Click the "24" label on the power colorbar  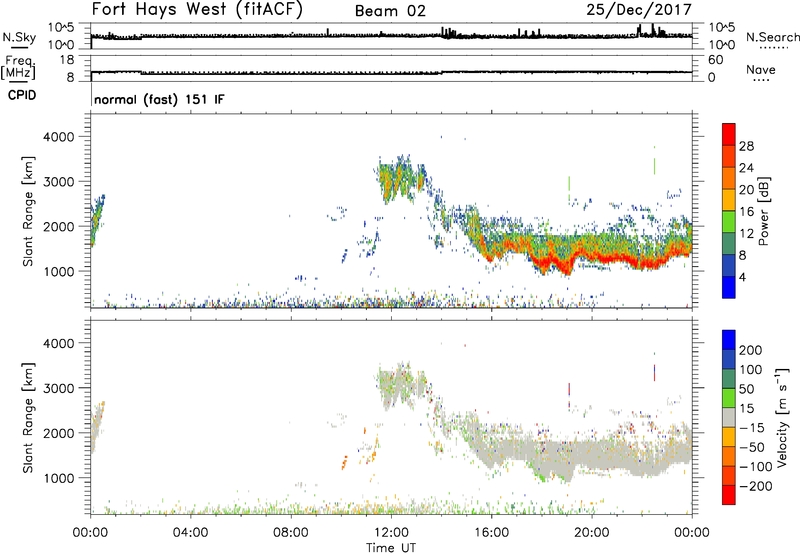click(746, 168)
